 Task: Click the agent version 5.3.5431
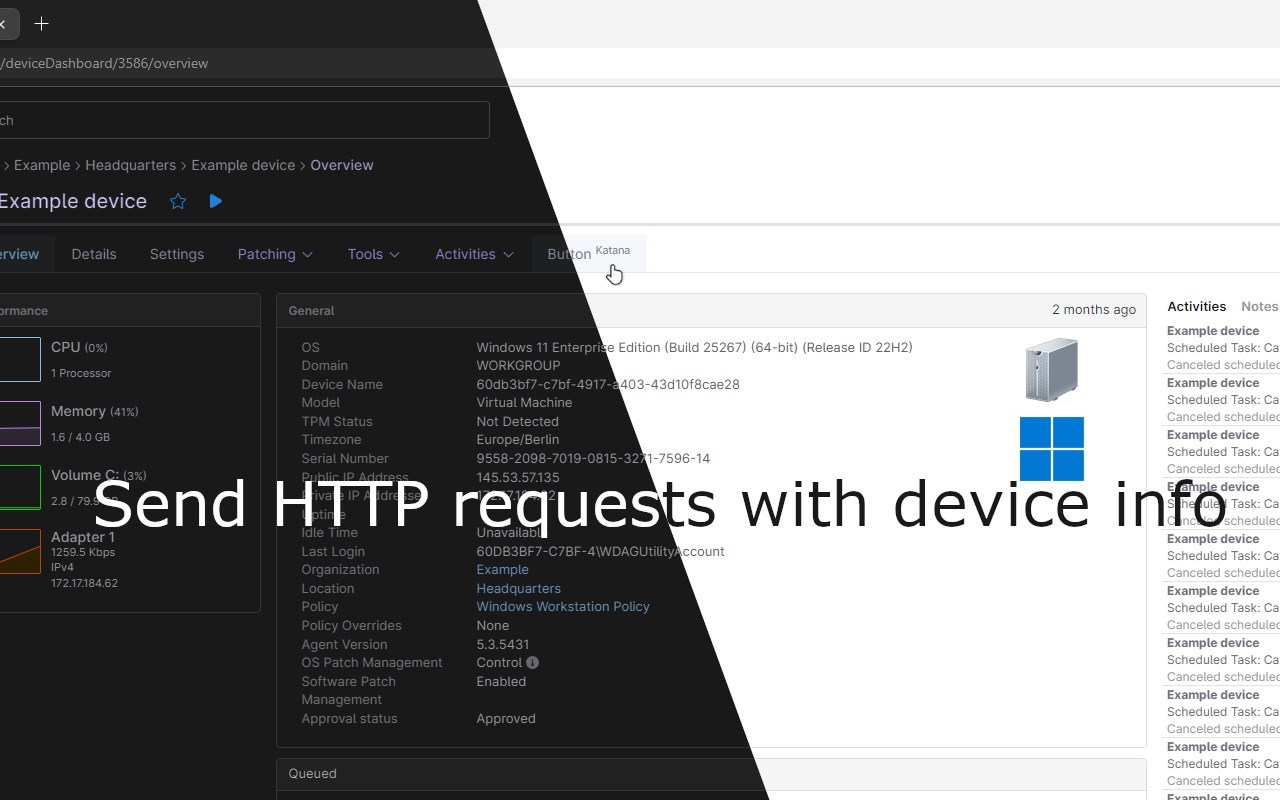point(503,645)
